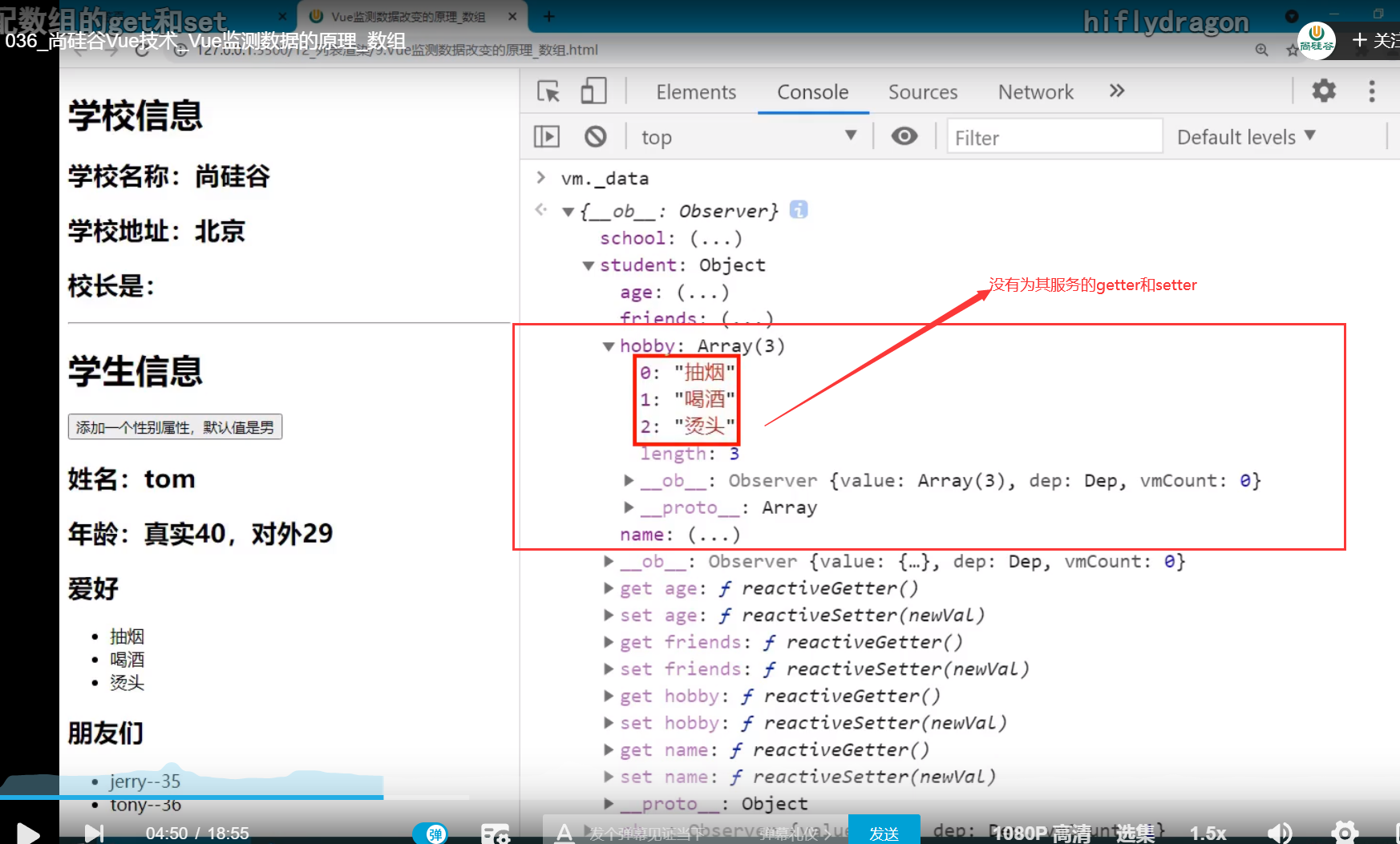
Task: Show the console sidebar panel
Action: coord(547,137)
